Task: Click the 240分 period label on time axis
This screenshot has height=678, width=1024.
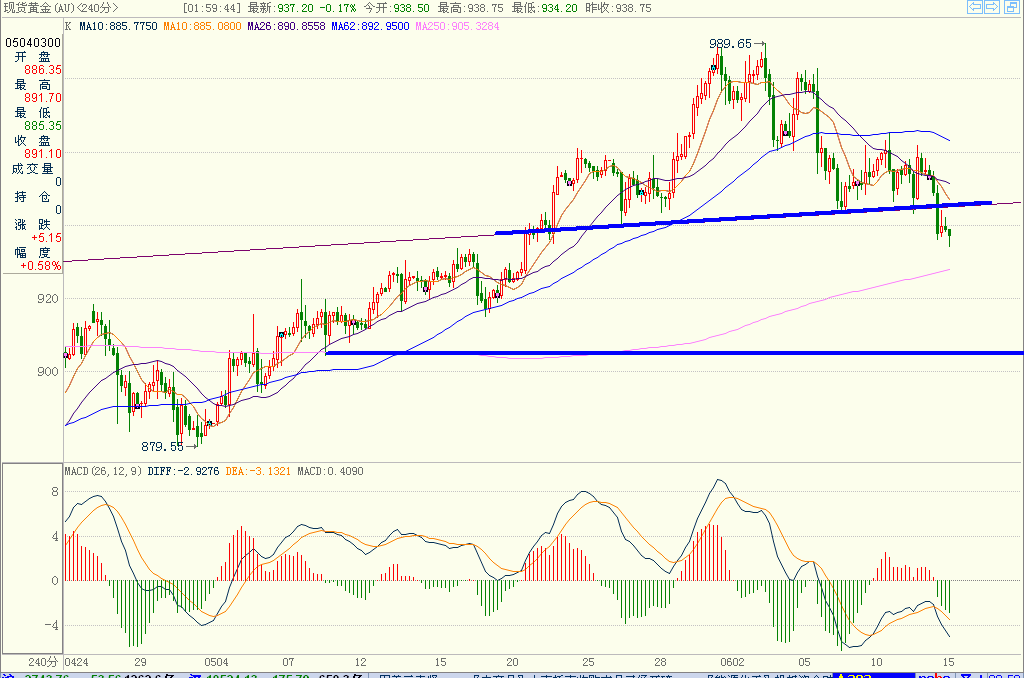Action: tap(43, 662)
